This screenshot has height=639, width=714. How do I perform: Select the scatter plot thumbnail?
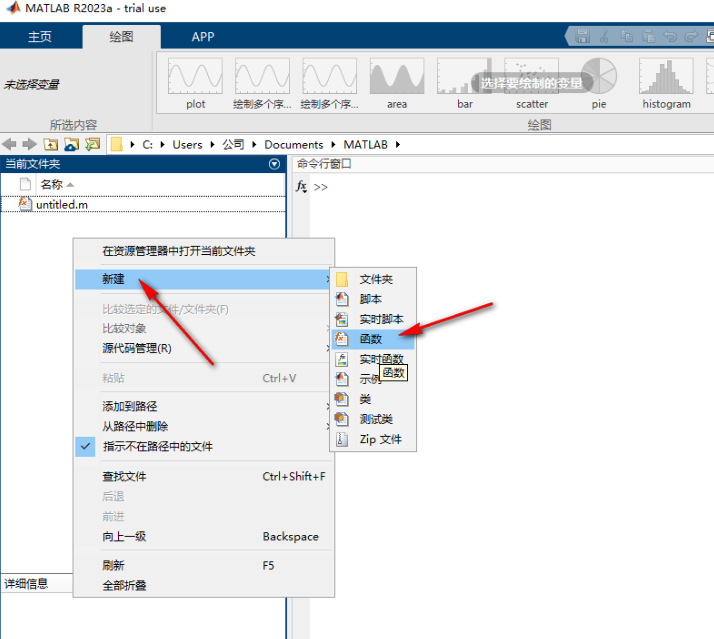(531, 83)
